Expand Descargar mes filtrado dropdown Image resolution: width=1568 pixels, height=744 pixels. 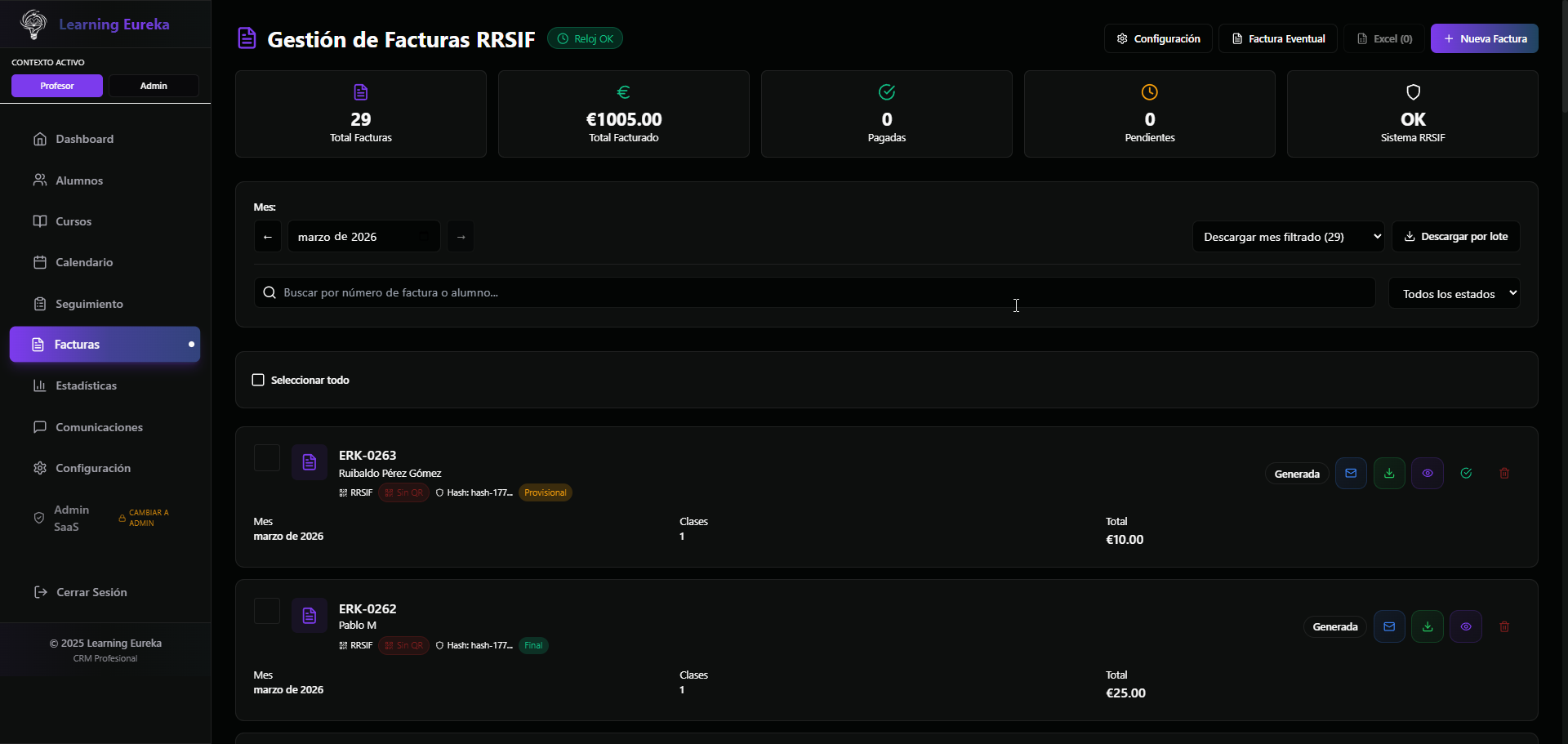1288,237
